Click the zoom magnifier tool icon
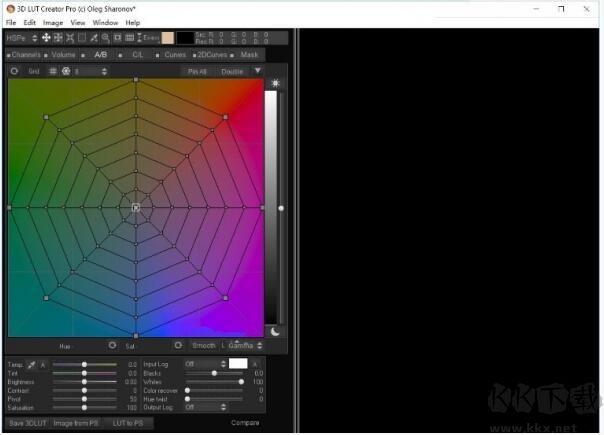This screenshot has height=435, width=604. 106,38
